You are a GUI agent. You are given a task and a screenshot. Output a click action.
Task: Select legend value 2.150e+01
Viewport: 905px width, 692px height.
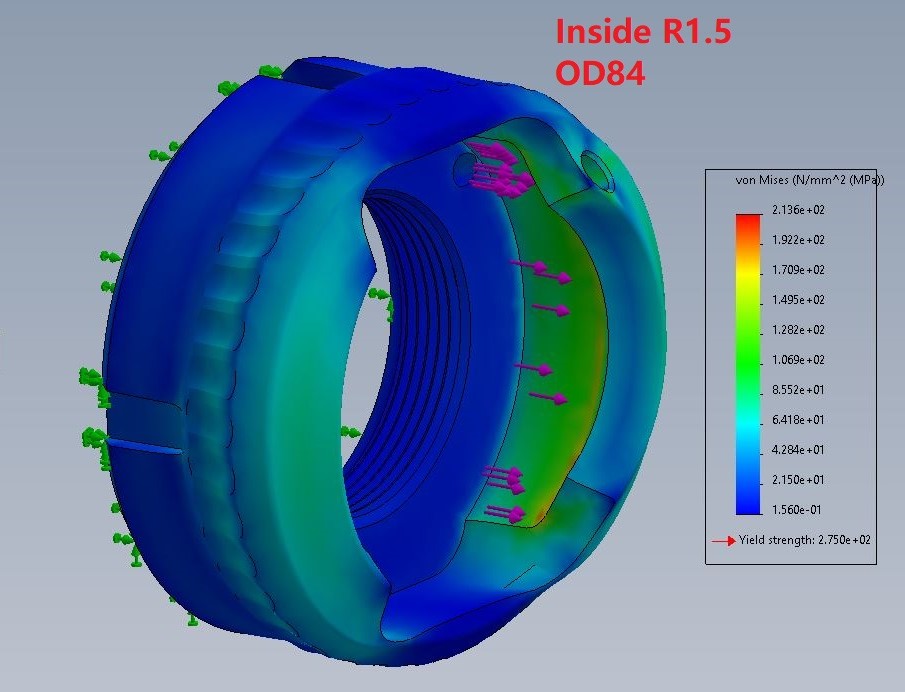coord(798,480)
